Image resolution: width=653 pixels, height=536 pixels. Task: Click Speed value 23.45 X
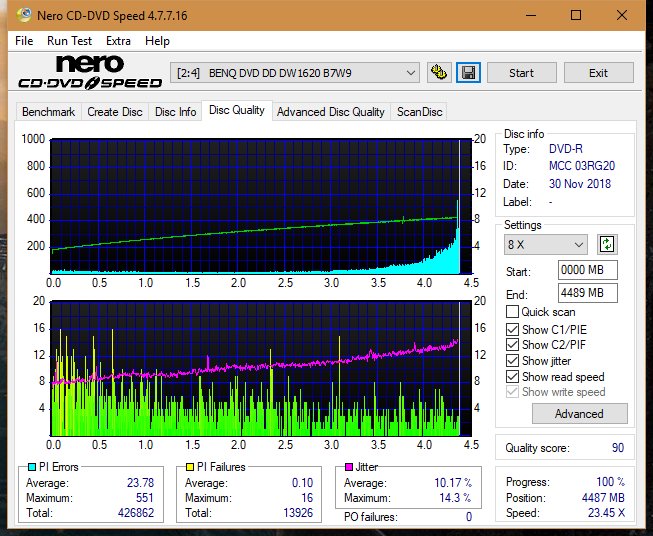pos(606,513)
